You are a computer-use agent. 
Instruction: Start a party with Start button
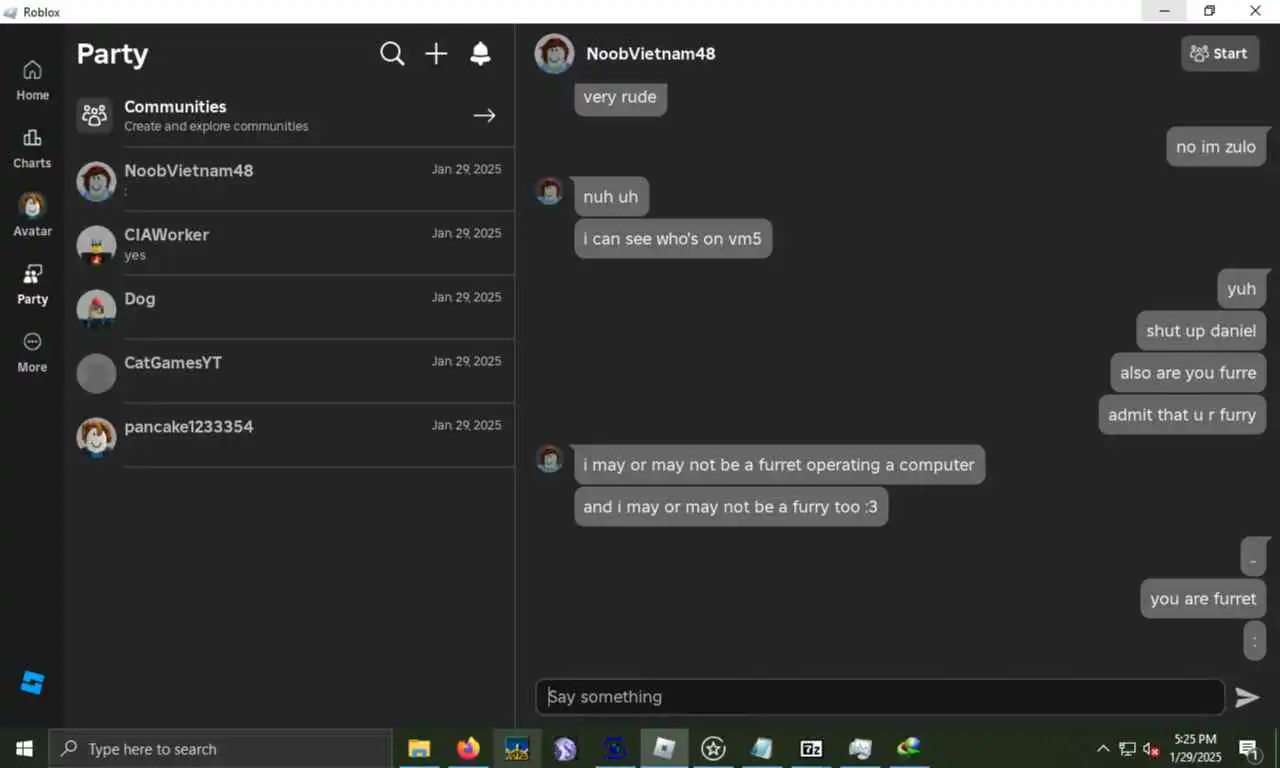(x=1220, y=54)
